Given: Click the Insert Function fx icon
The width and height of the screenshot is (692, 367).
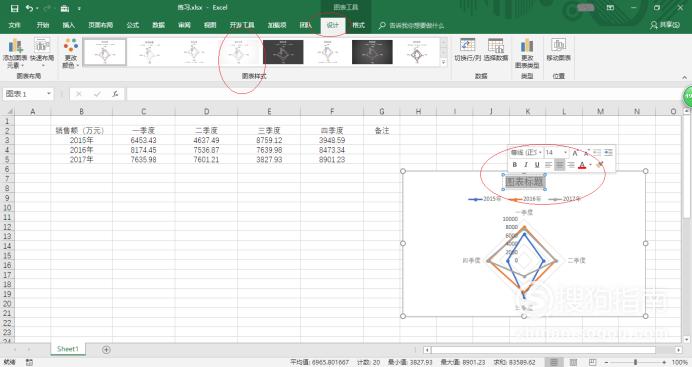Looking at the screenshot, I should pyautogui.click(x=115, y=94).
